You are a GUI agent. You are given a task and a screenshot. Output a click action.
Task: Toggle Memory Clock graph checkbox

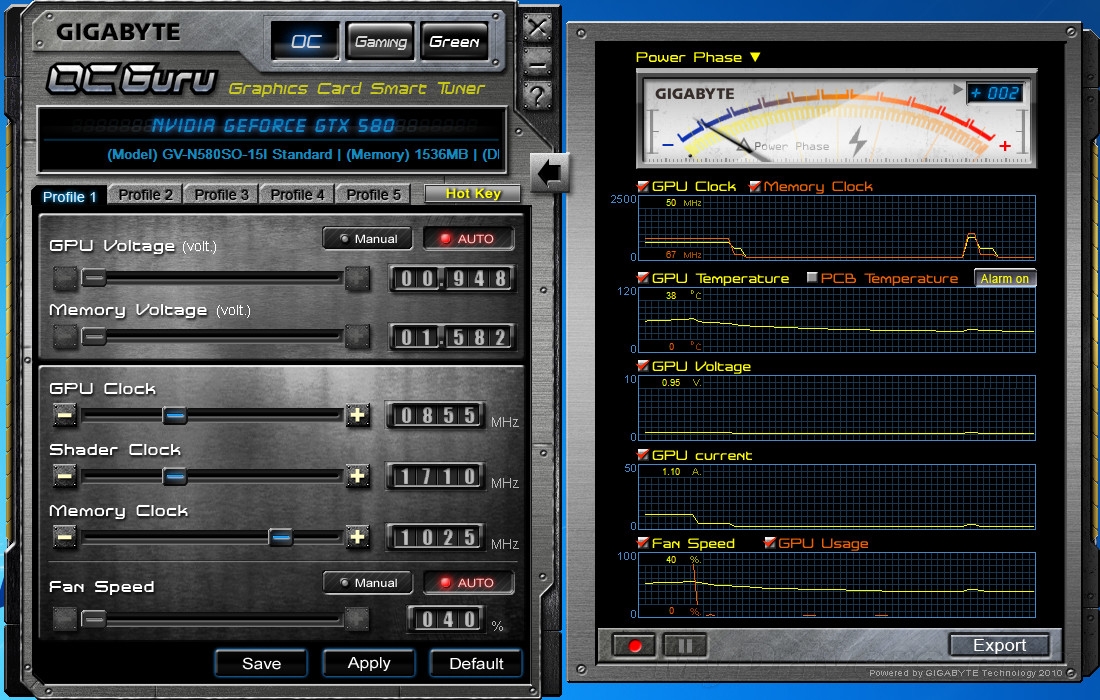tap(755, 186)
